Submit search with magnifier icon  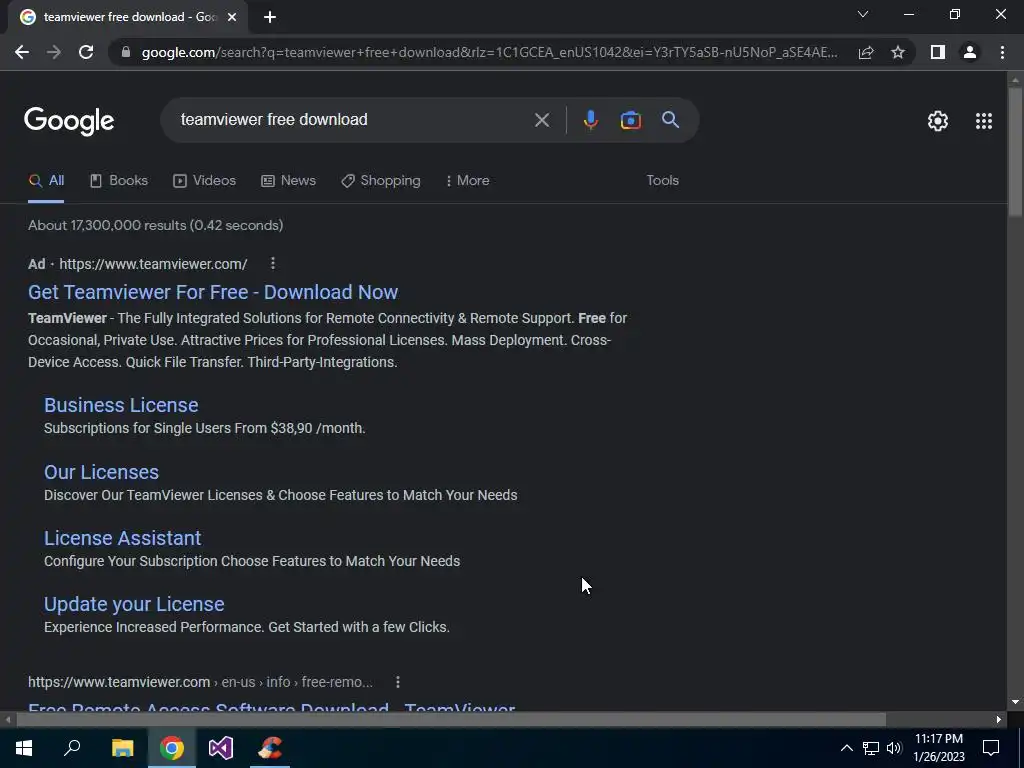671,120
